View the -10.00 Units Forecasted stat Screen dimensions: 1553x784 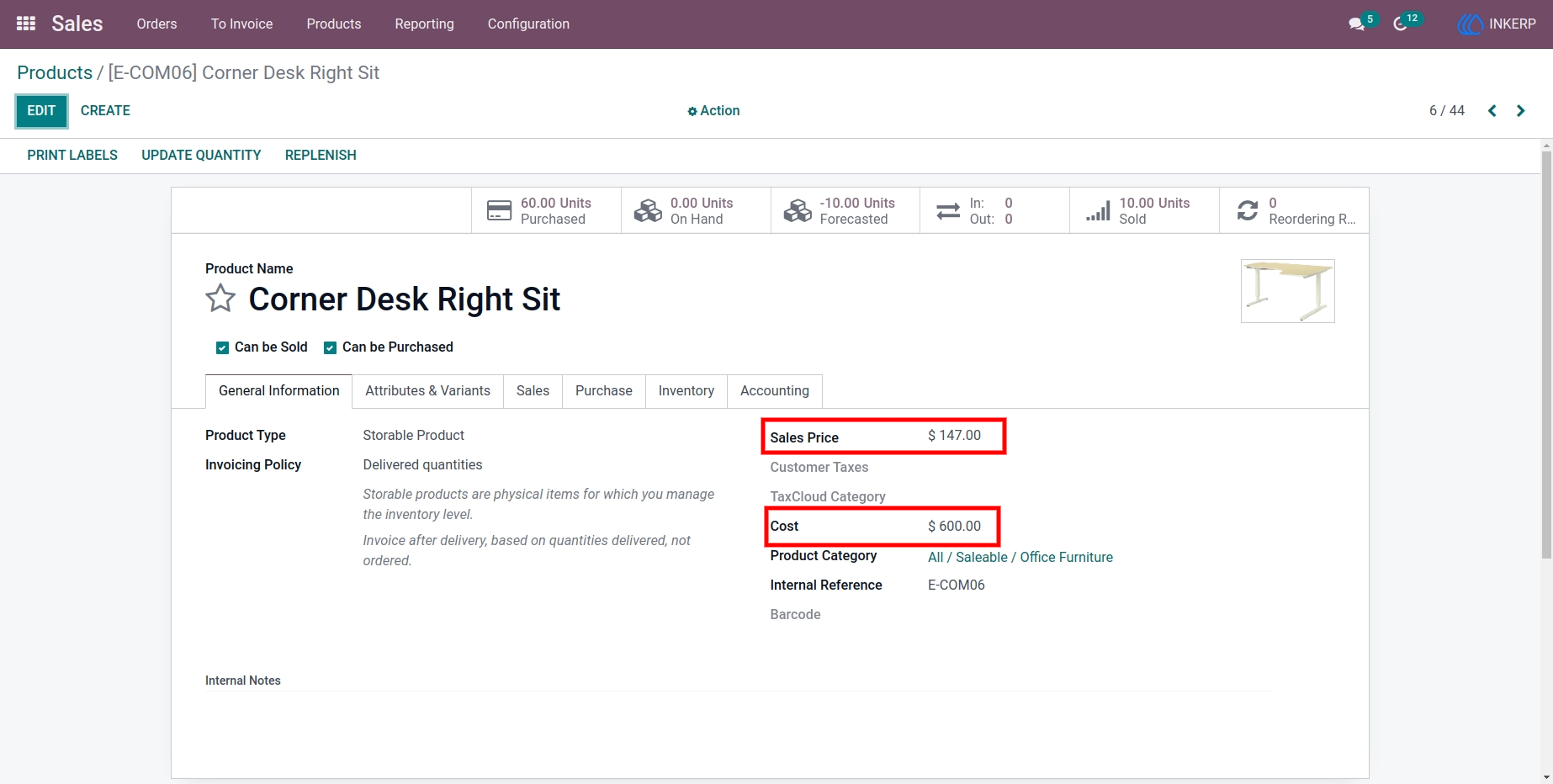point(845,210)
